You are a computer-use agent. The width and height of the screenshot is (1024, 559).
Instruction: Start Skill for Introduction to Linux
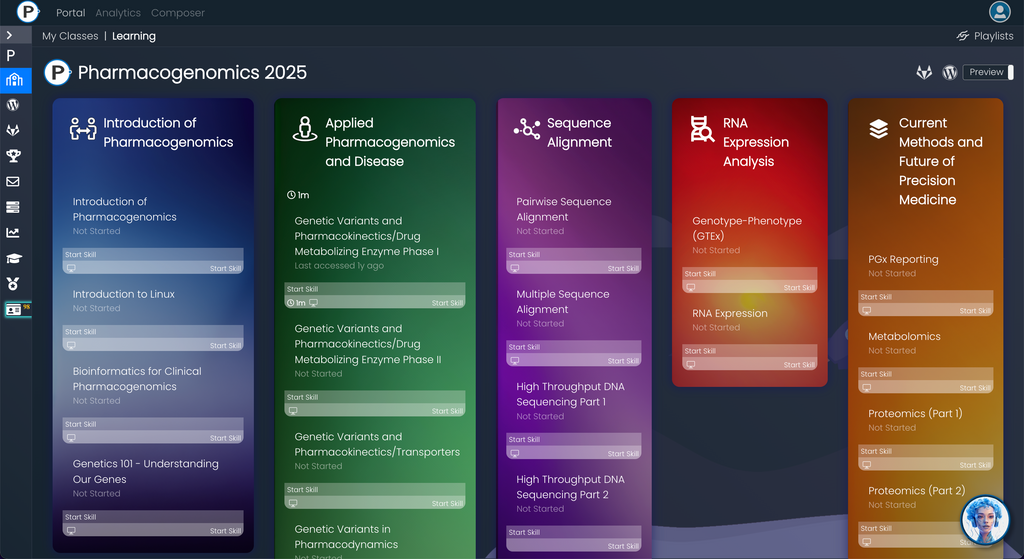153,338
